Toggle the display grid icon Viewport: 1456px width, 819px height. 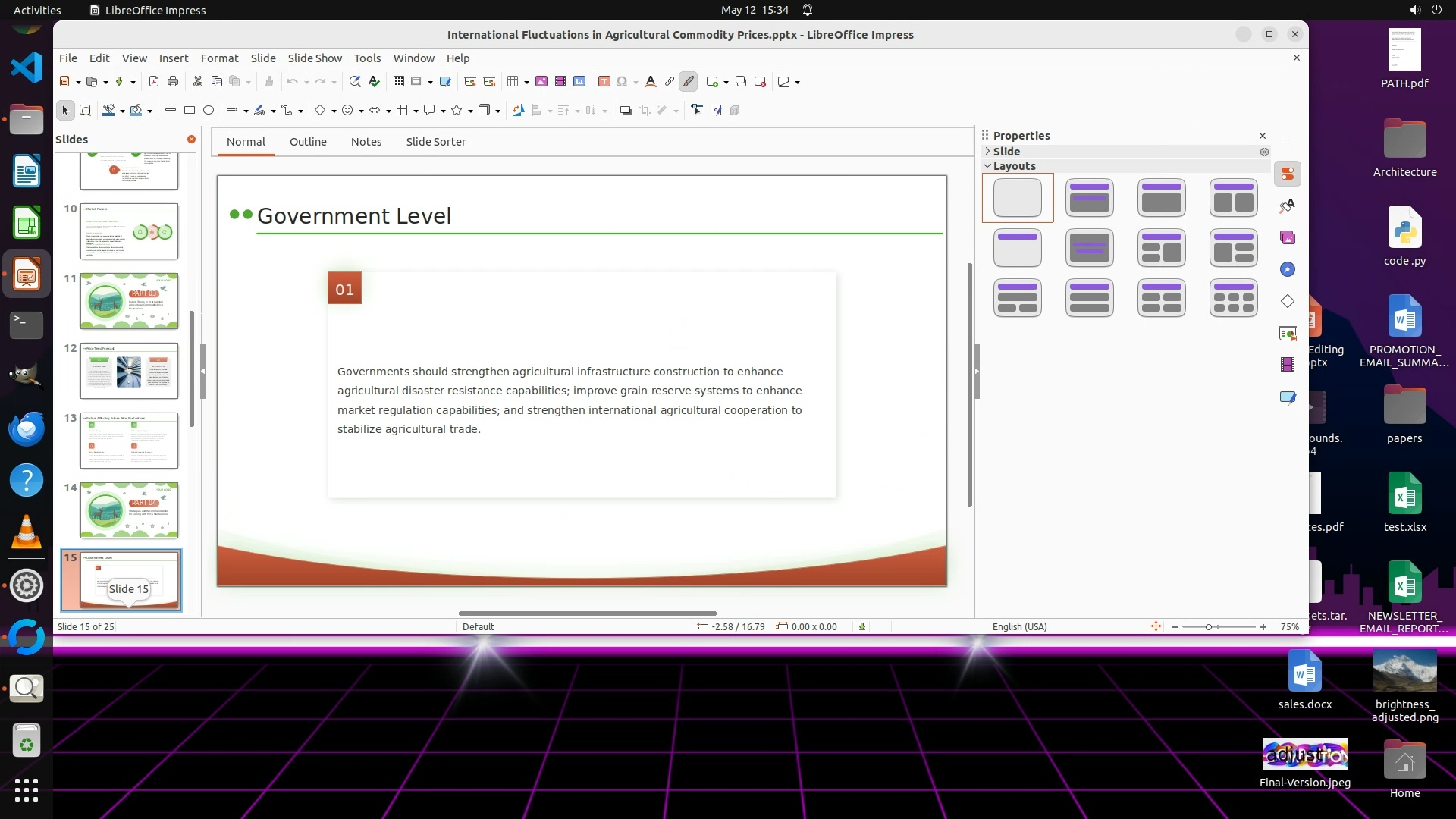(399, 82)
